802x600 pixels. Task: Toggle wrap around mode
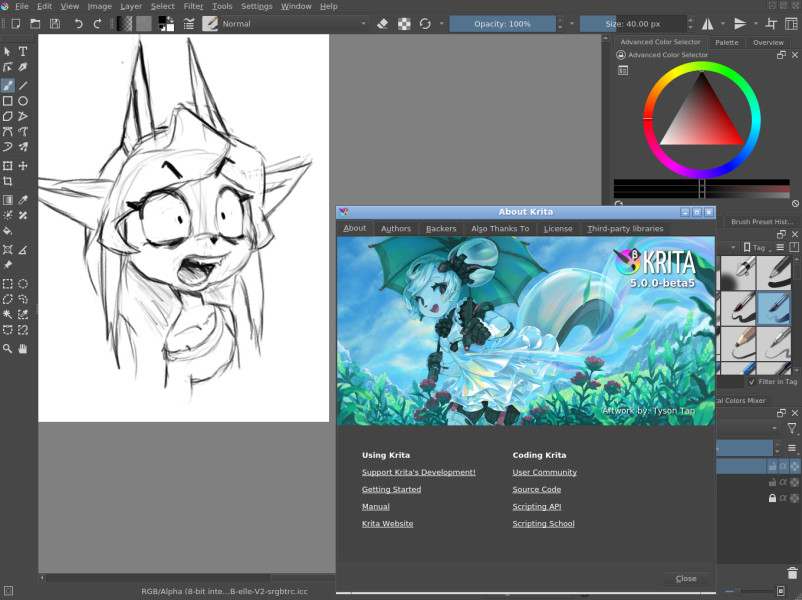[771, 24]
